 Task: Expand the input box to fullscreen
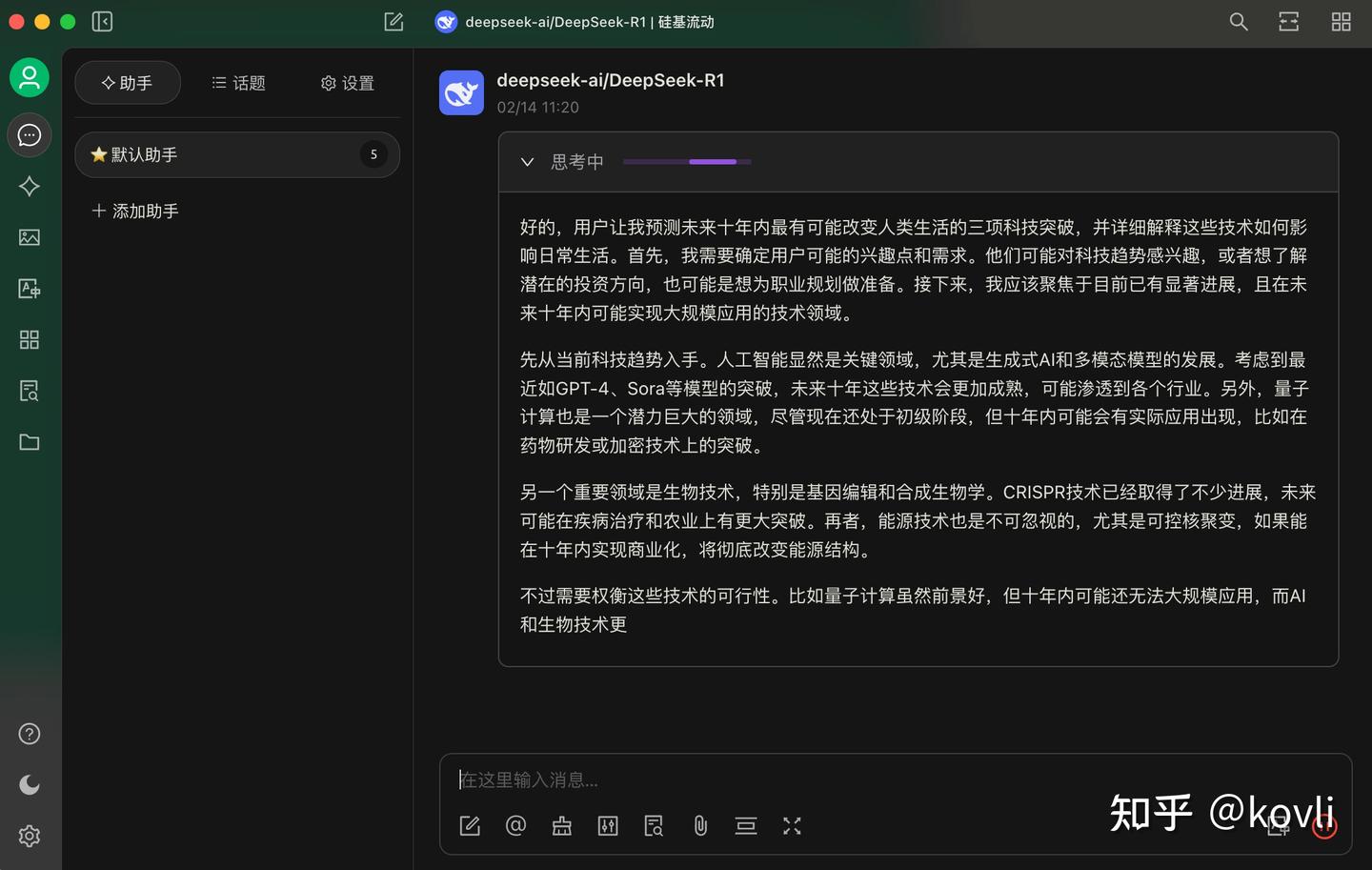point(791,825)
